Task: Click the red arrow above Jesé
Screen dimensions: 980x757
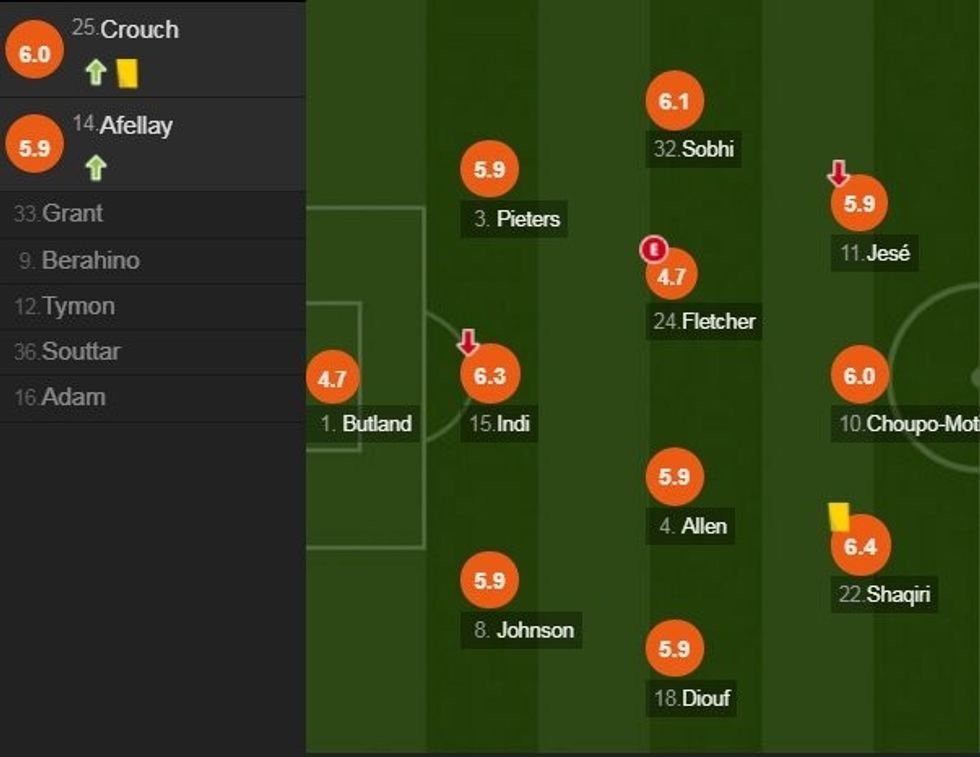Action: pos(838,174)
